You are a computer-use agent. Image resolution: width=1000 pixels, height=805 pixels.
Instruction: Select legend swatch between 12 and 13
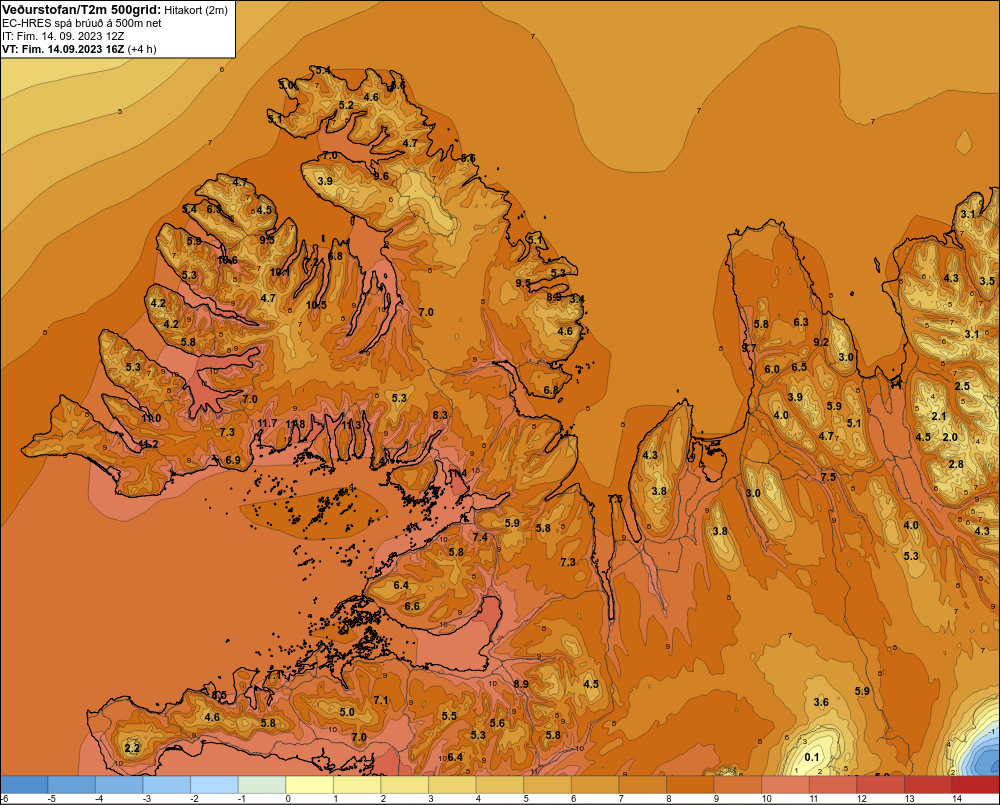pyautogui.click(x=881, y=784)
